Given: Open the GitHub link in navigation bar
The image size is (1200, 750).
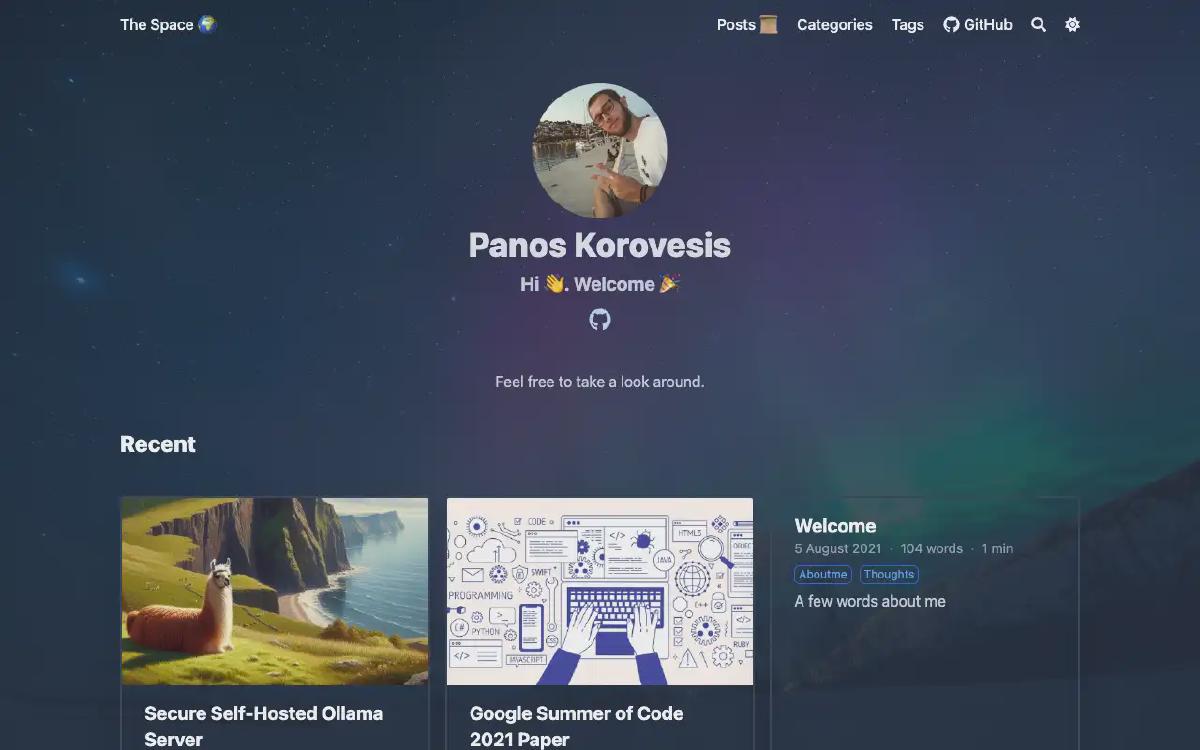Looking at the screenshot, I should [978, 25].
